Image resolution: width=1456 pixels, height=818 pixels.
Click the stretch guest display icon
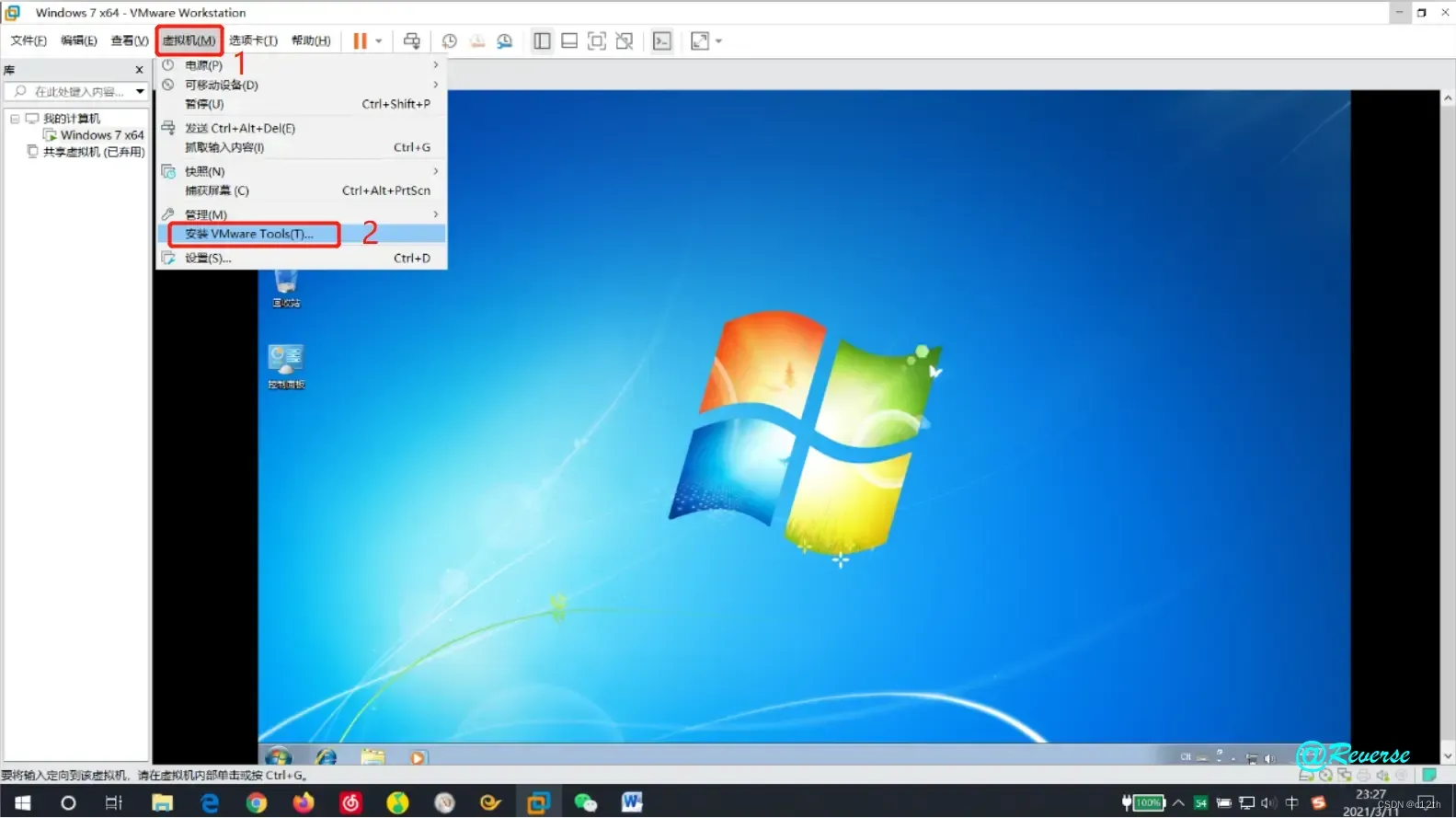click(x=700, y=40)
